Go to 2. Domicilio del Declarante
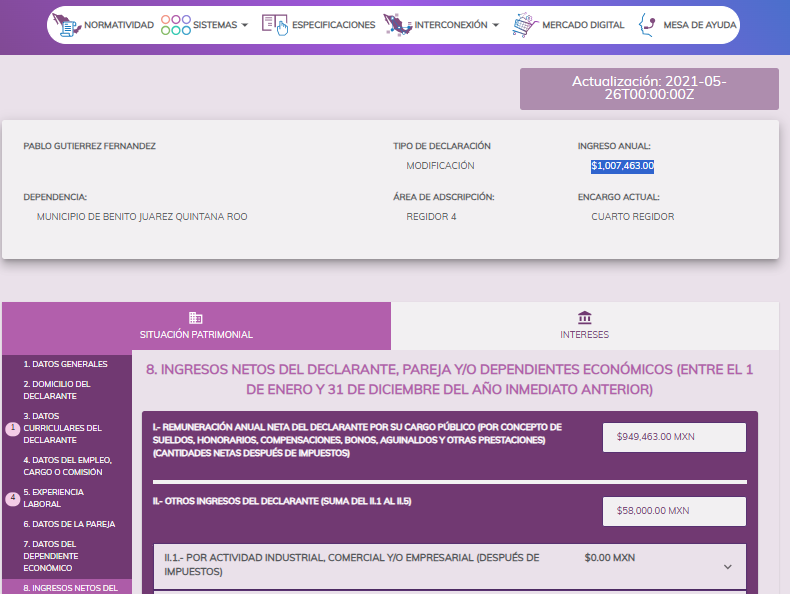The width and height of the screenshot is (790, 594). [57, 389]
